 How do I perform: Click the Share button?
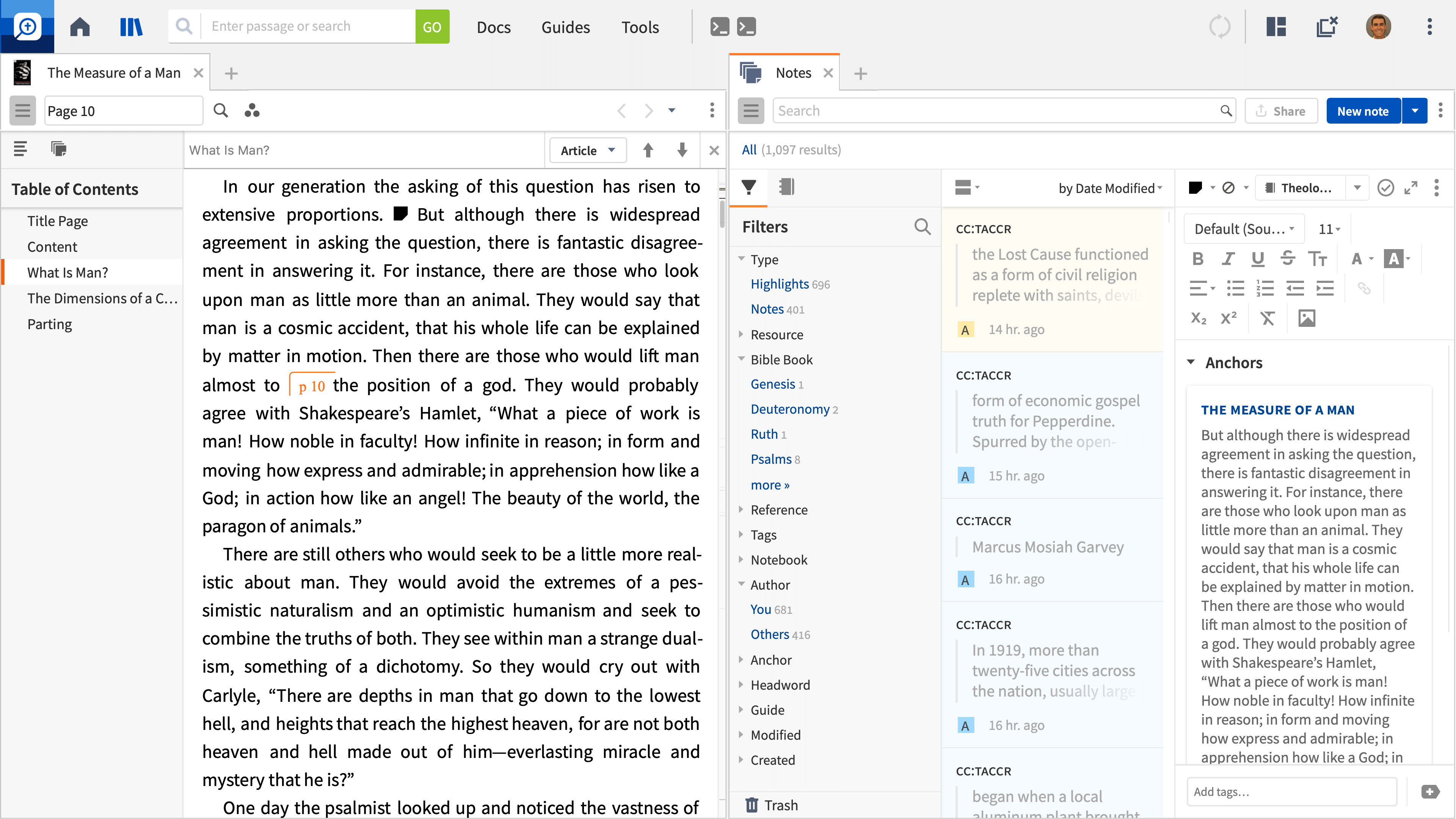click(x=1281, y=111)
